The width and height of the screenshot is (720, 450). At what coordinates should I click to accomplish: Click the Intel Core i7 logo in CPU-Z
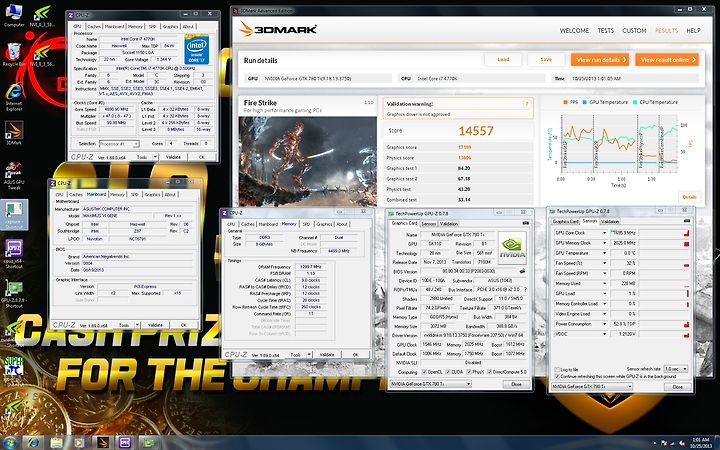[197, 50]
